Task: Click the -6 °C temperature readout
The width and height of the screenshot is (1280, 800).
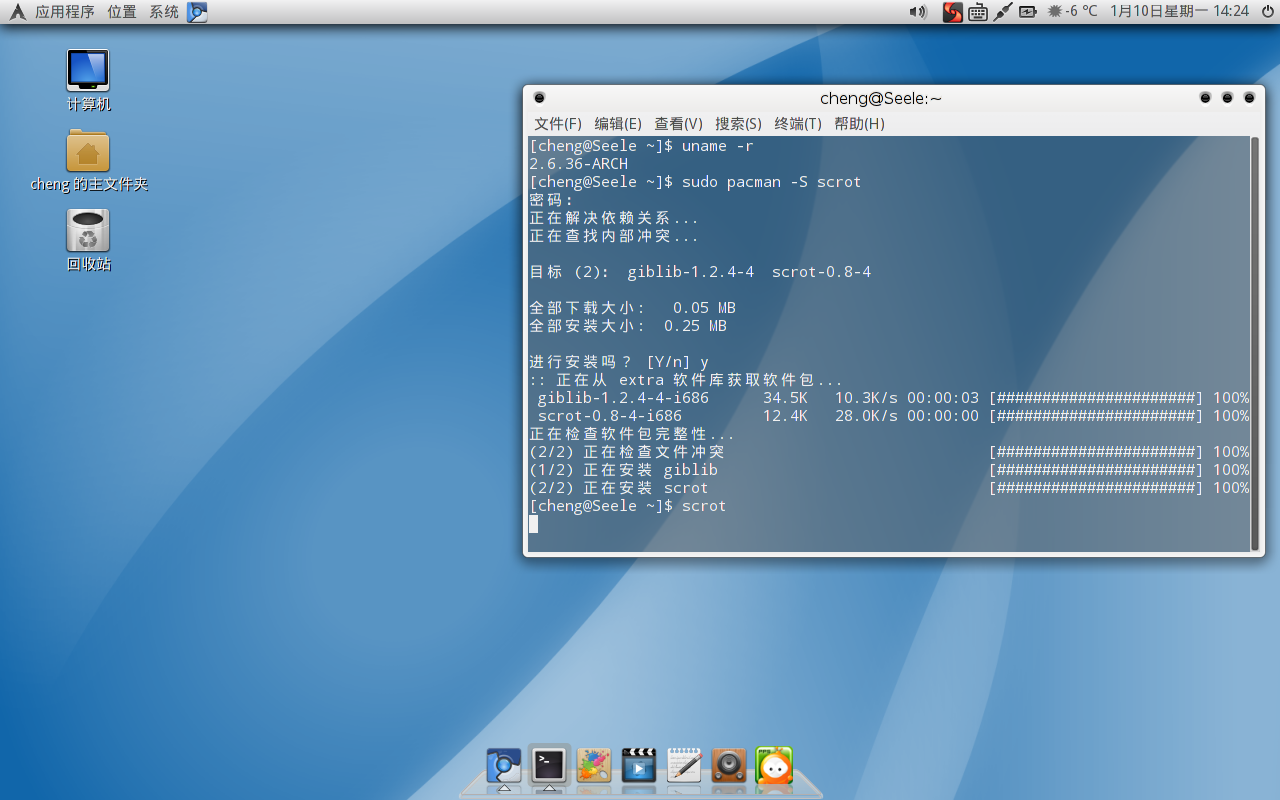Action: point(1082,12)
